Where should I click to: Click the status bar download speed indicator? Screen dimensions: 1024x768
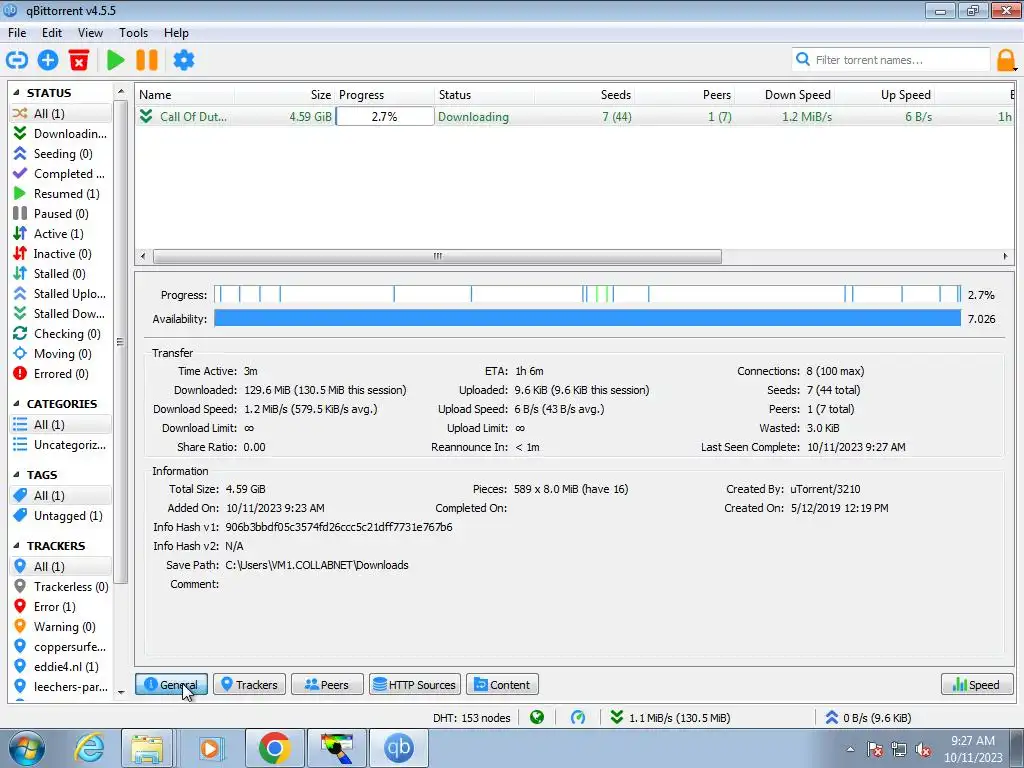click(671, 718)
